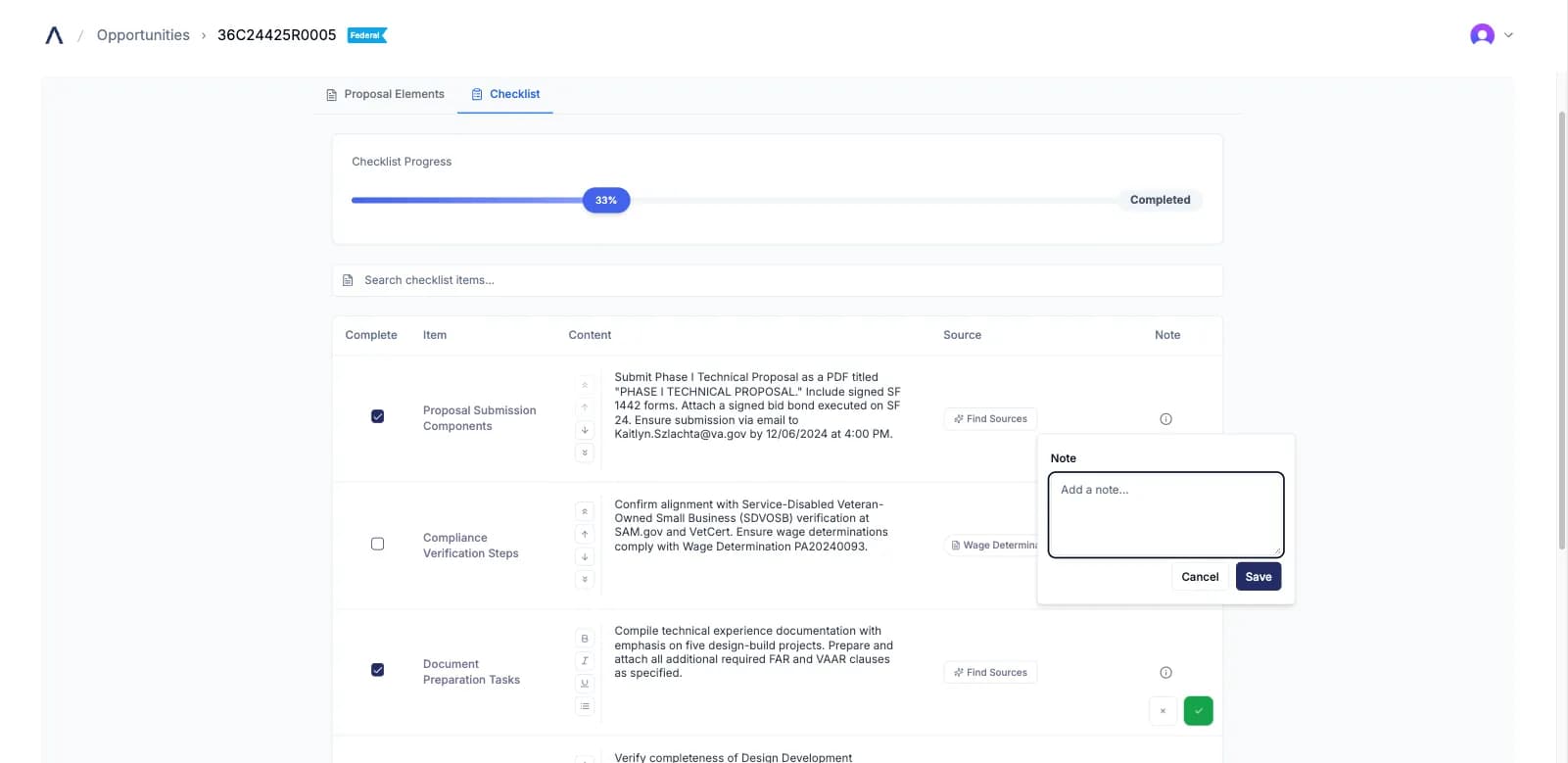Click the Checklist Progress heading
Image resolution: width=1568 pixels, height=763 pixels.
(x=402, y=162)
